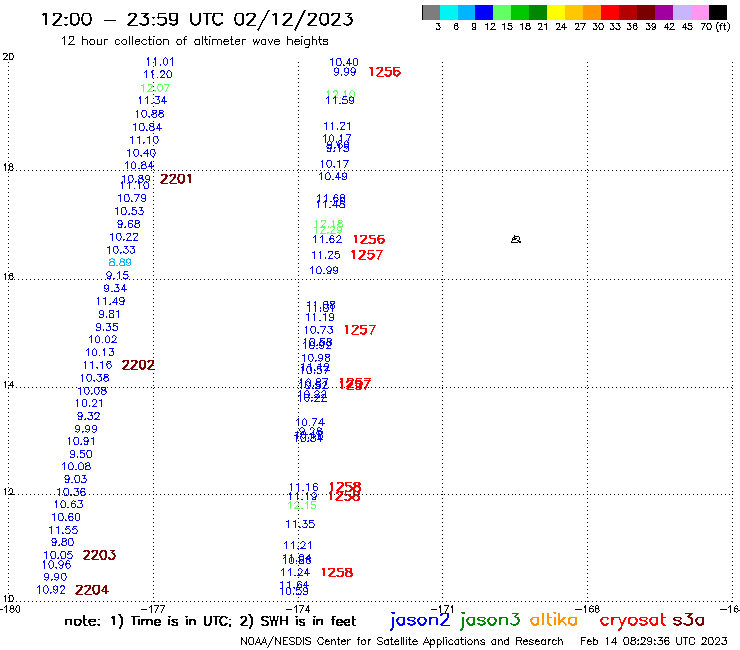The width and height of the screenshot is (740, 650).
Task: Select the wave height value 11.55
Action: pyautogui.click(x=63, y=530)
